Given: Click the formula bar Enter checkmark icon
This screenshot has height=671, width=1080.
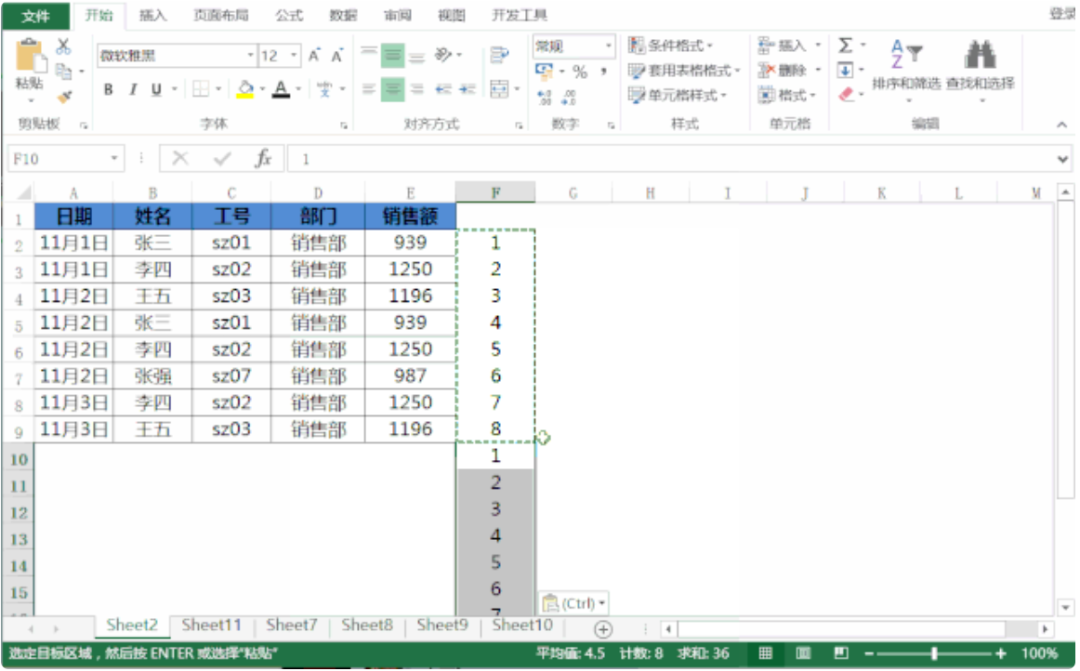Looking at the screenshot, I should point(222,158).
